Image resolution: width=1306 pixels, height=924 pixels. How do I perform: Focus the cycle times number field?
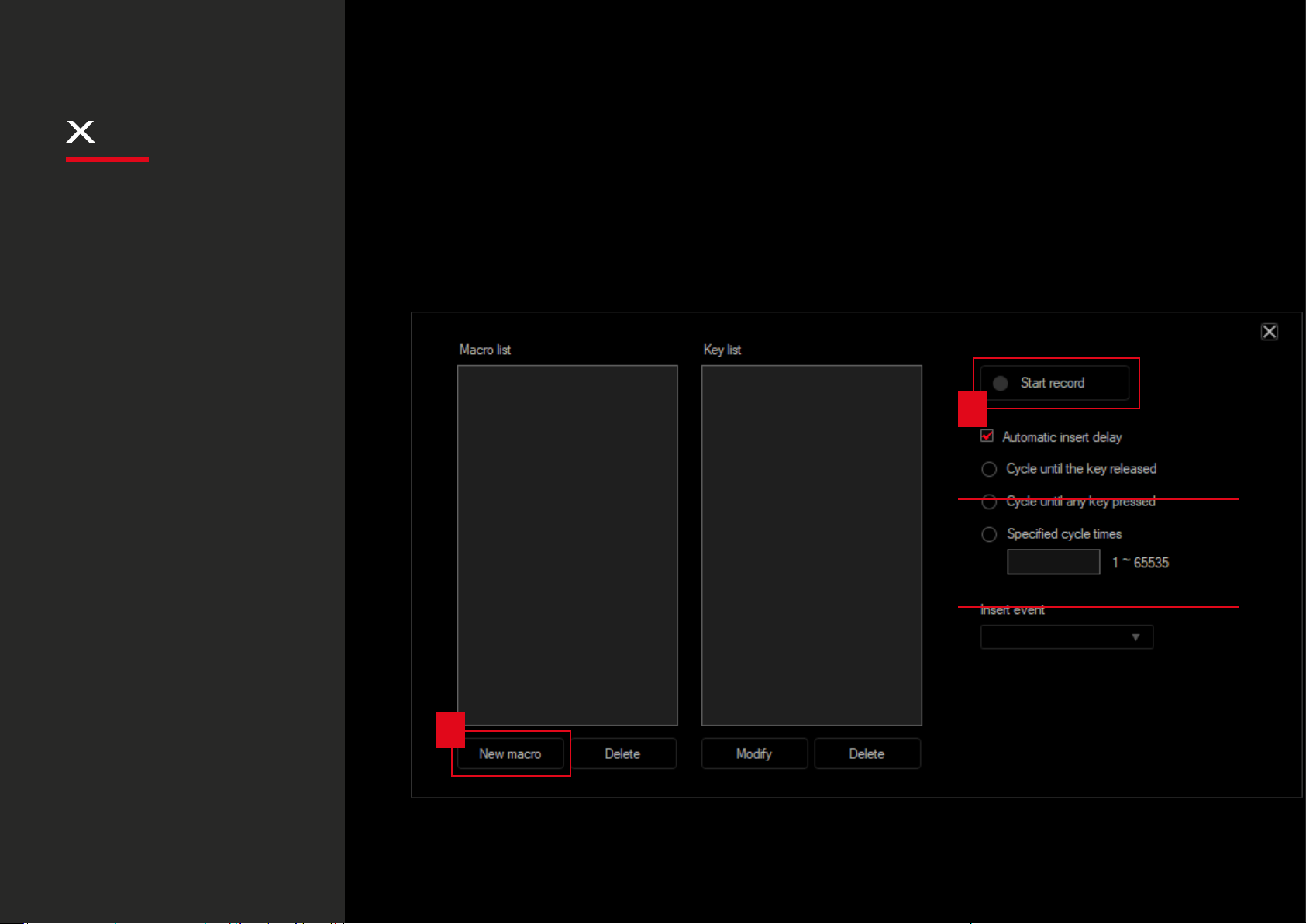tap(1053, 562)
